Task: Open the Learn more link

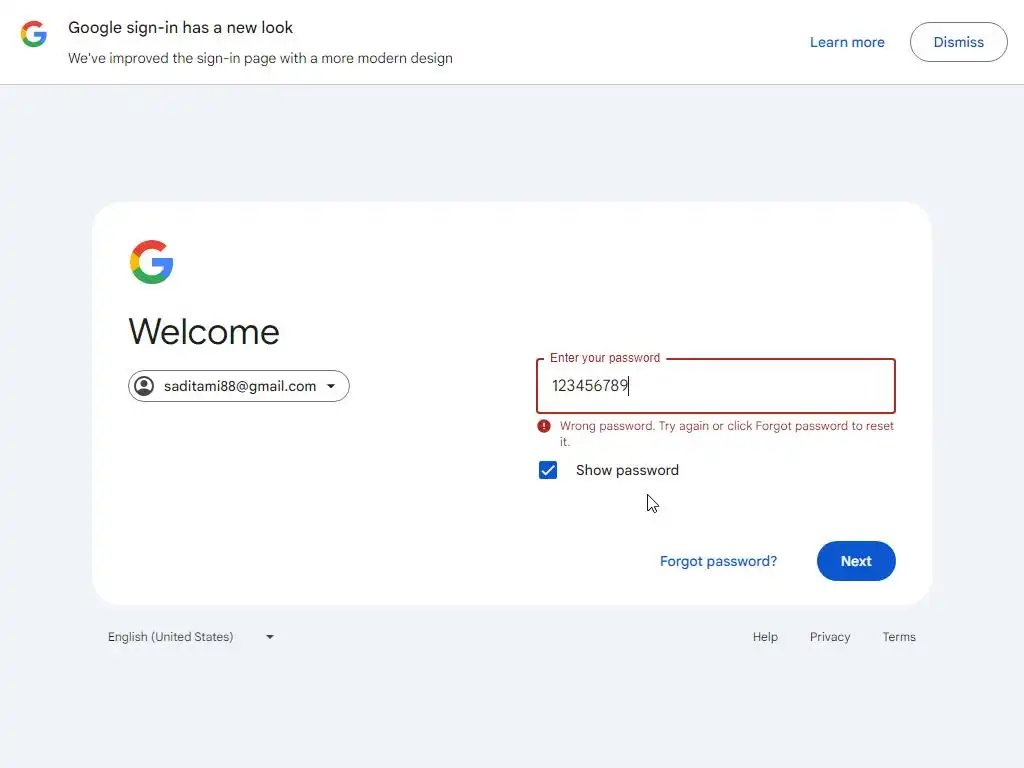Action: 847,42
